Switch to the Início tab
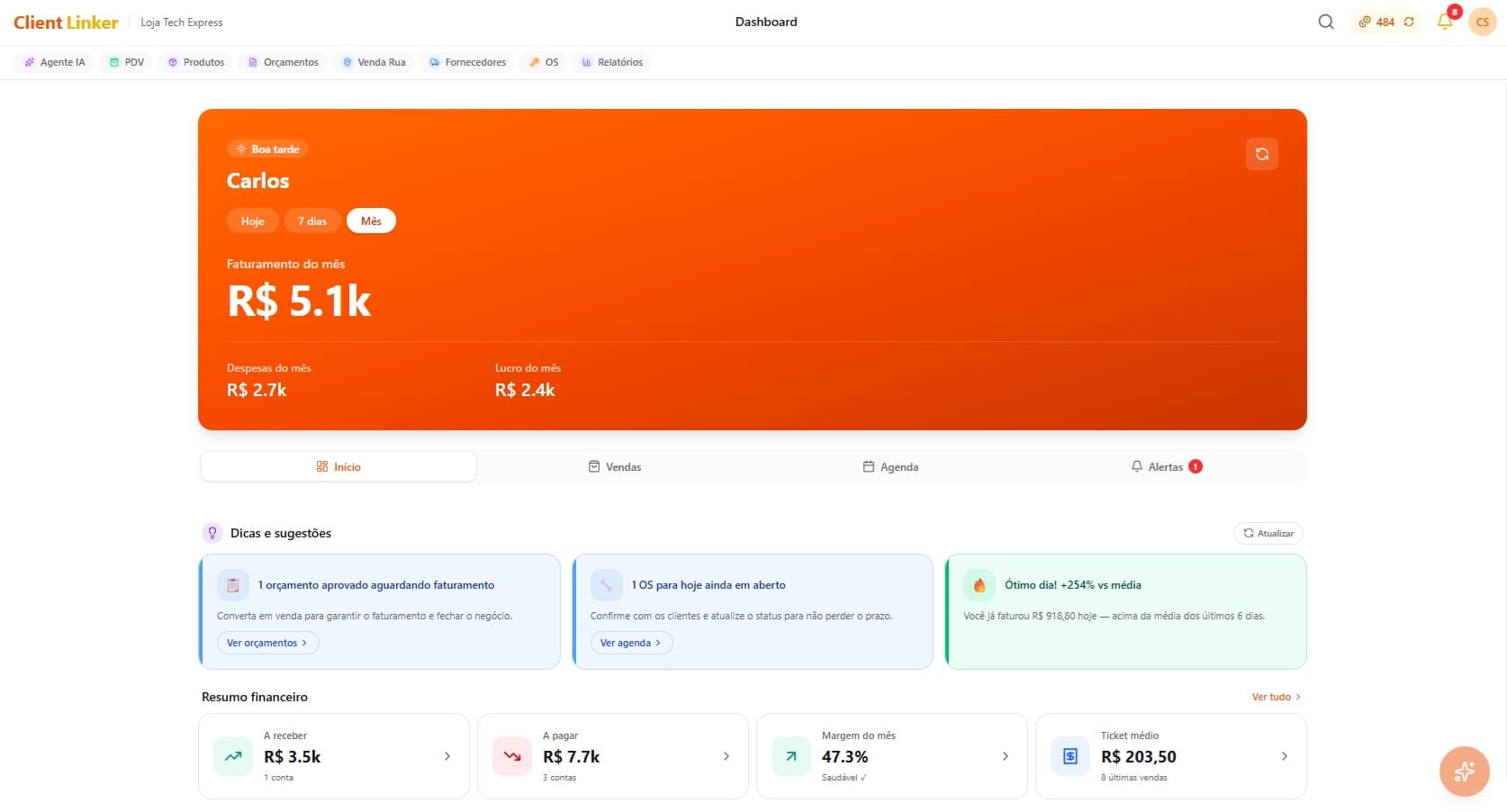Screen dimensions: 1507x812 tap(338, 466)
